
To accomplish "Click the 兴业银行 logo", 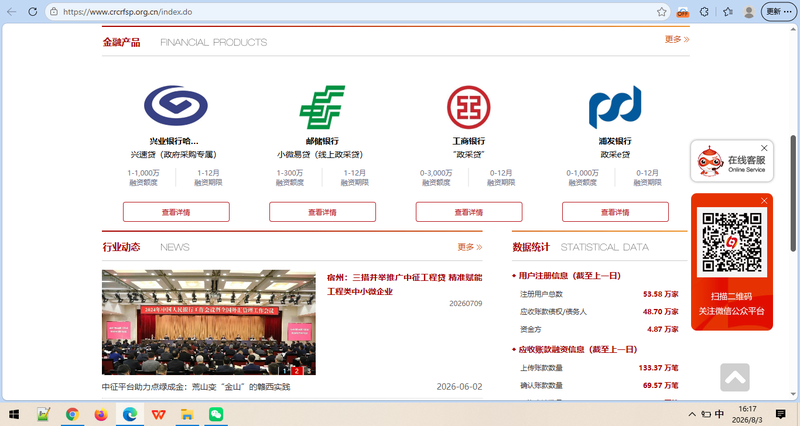I will (x=176, y=106).
